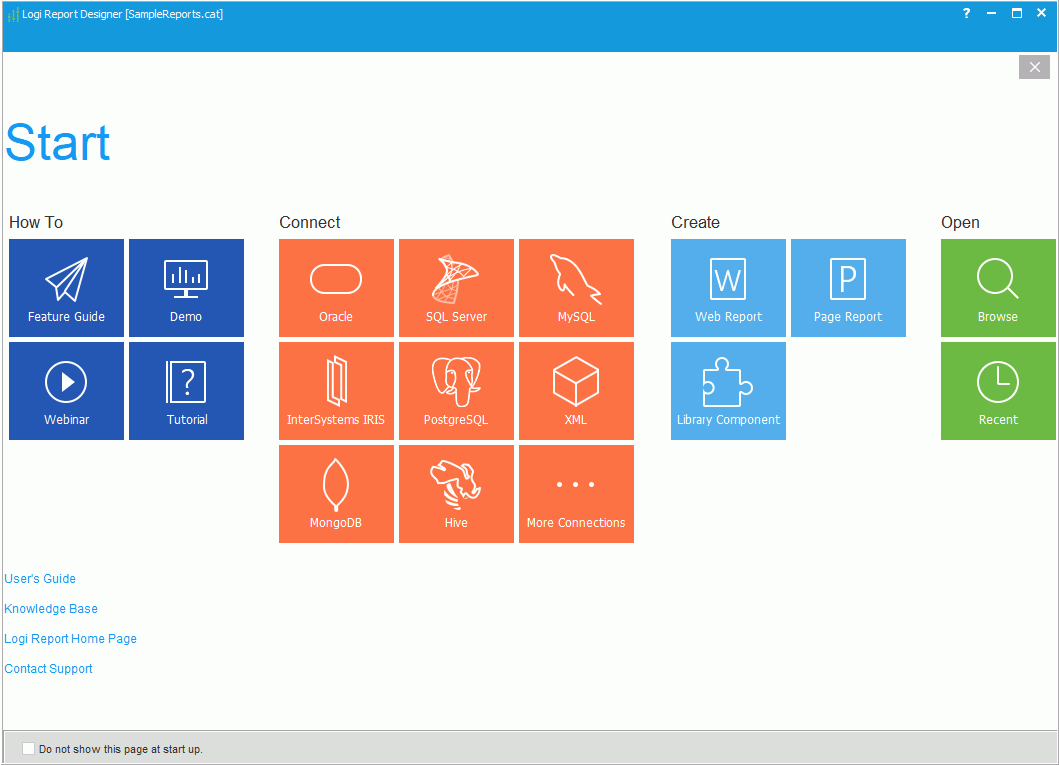Open the Knowledge Base link
The height and width of the screenshot is (765, 1059).
click(x=51, y=608)
